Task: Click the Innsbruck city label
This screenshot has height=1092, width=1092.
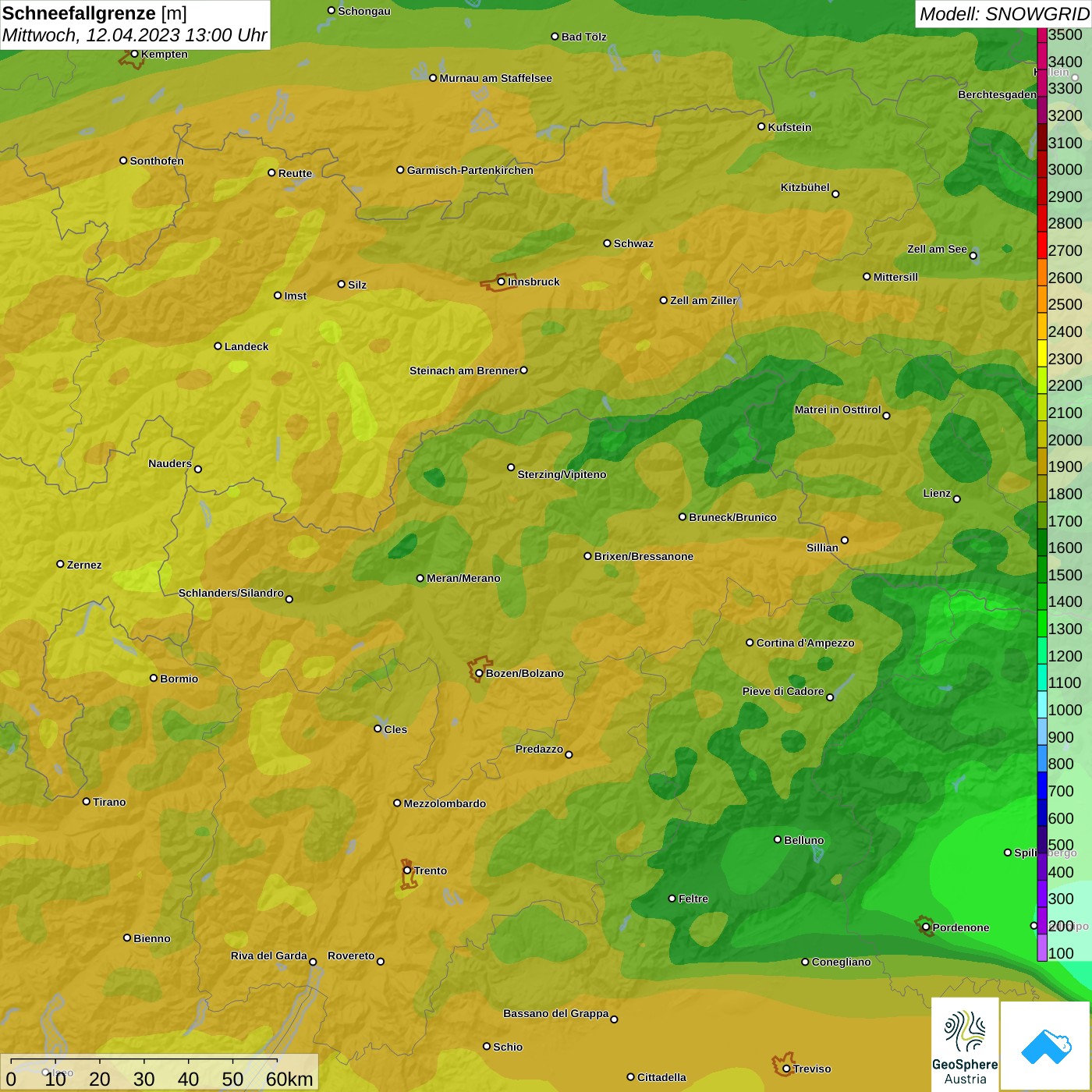Action: (534, 282)
